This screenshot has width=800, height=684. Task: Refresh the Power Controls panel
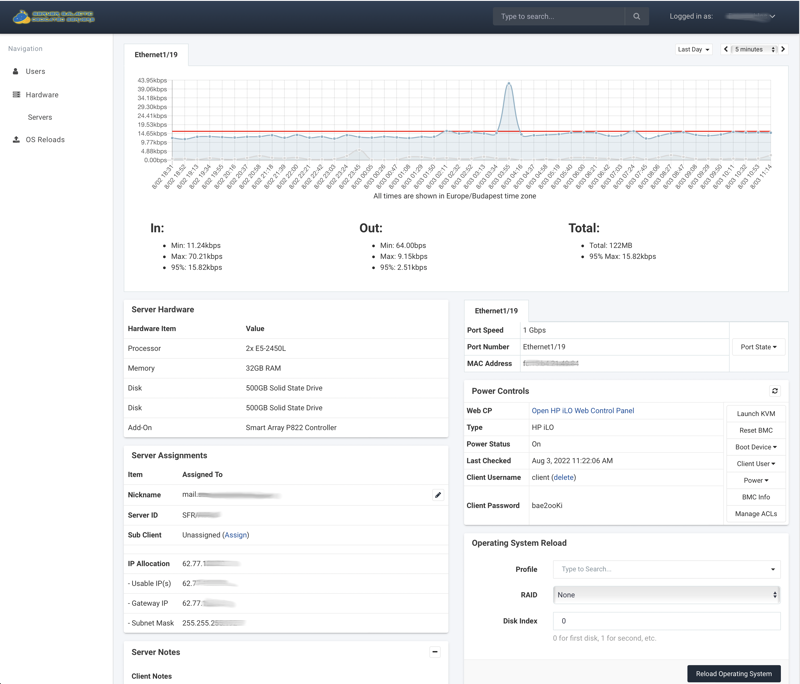coord(774,391)
